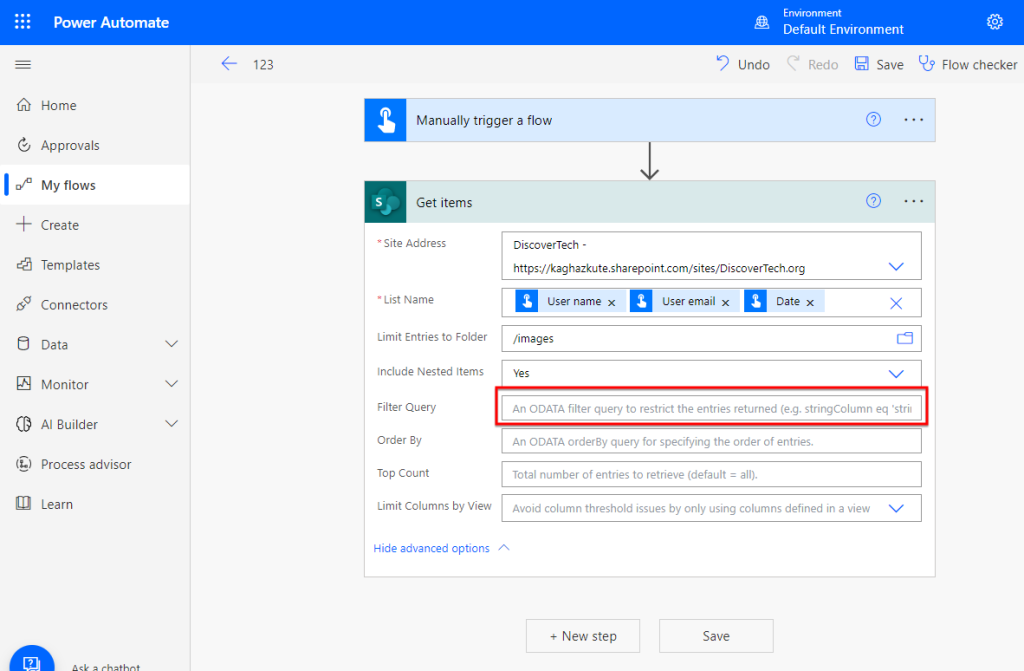The height and width of the screenshot is (671, 1024).
Task: Click the Top Count input field
Action: pos(711,474)
